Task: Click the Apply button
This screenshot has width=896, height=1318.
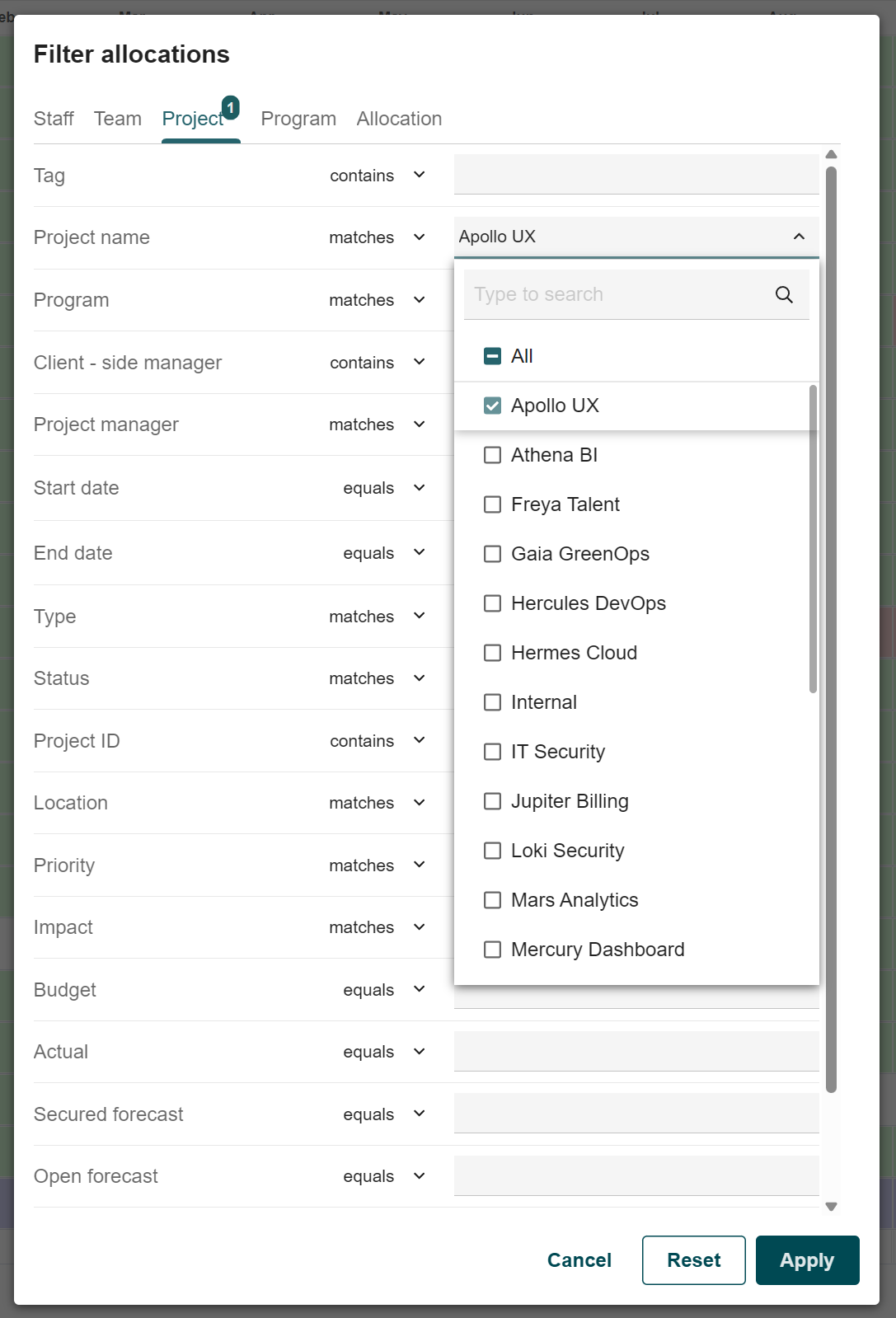Action: coord(807,1260)
